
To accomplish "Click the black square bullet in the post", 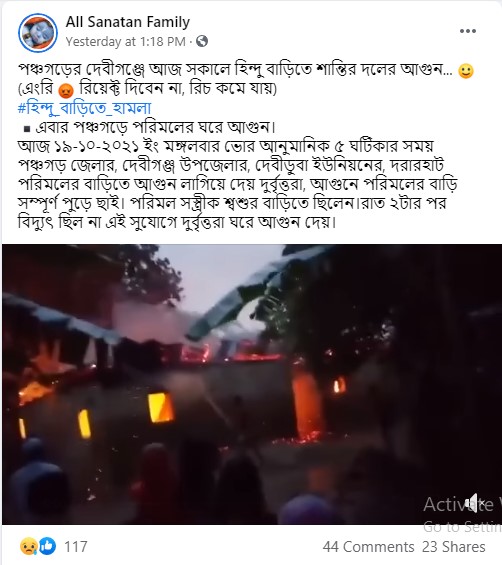I will pyautogui.click(x=27, y=128).
